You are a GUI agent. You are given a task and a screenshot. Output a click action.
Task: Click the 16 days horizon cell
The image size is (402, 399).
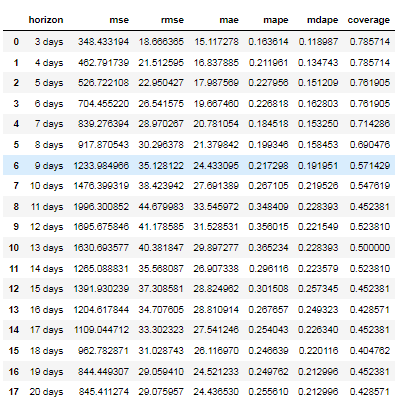coord(46,310)
